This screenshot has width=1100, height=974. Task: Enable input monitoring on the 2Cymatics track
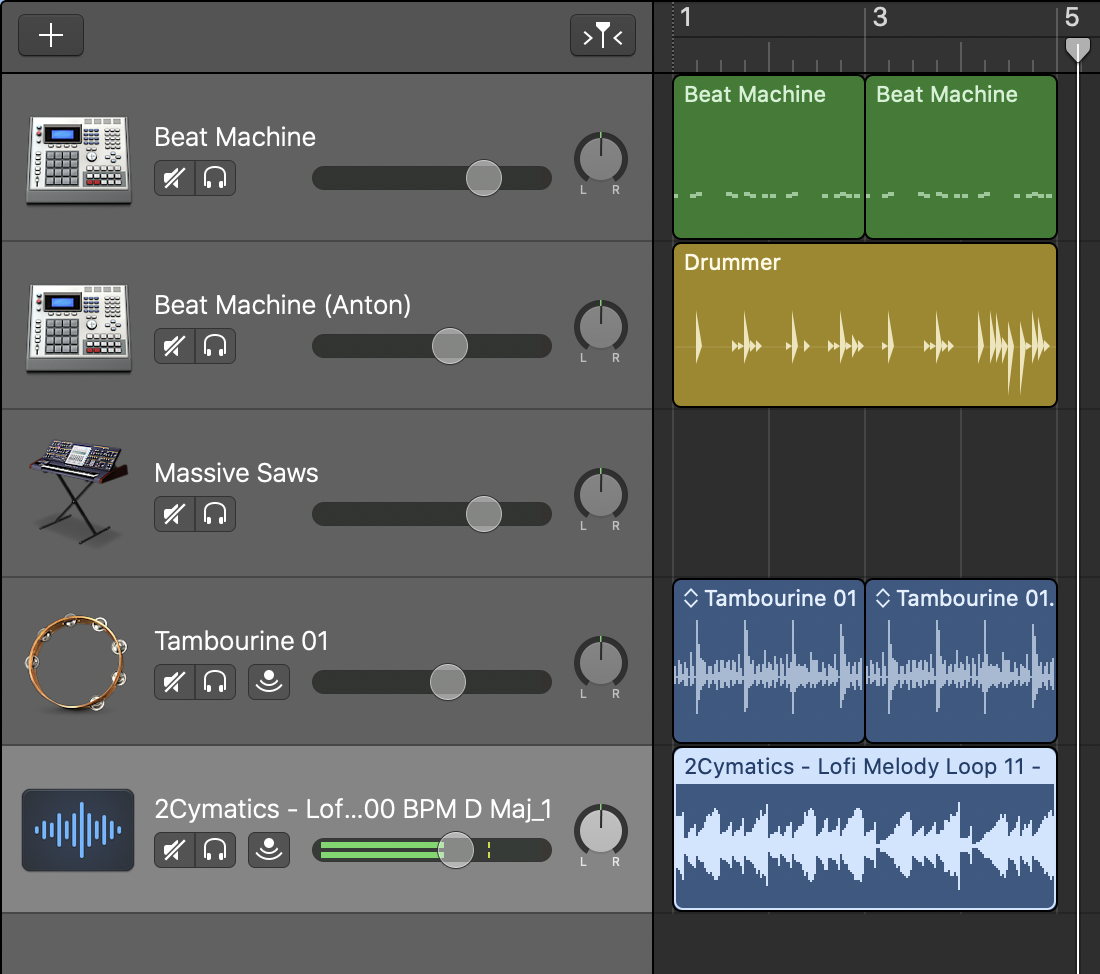point(268,851)
